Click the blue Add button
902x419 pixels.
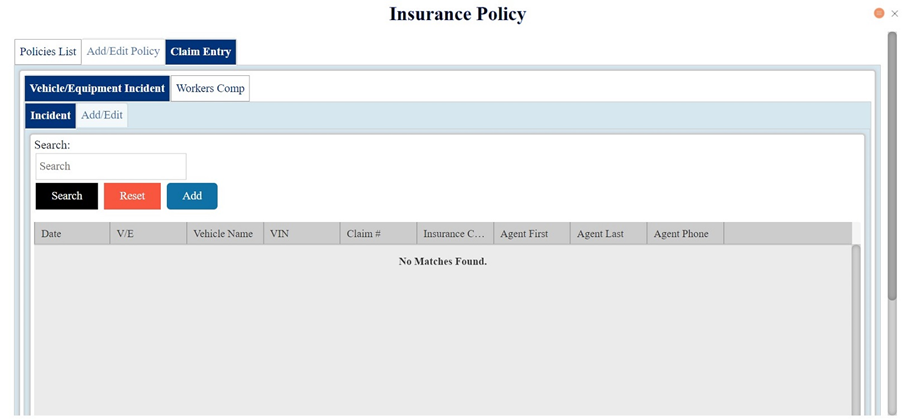[x=192, y=196]
